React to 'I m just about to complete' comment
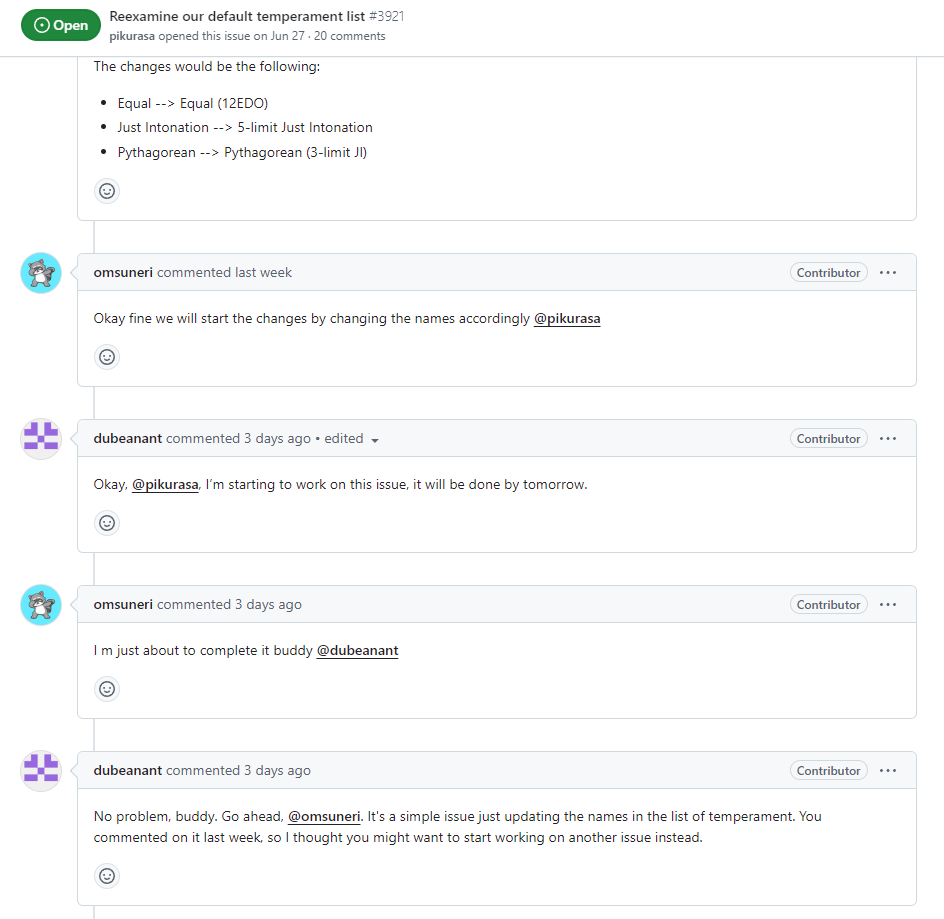The height and width of the screenshot is (919, 944). coord(107,689)
